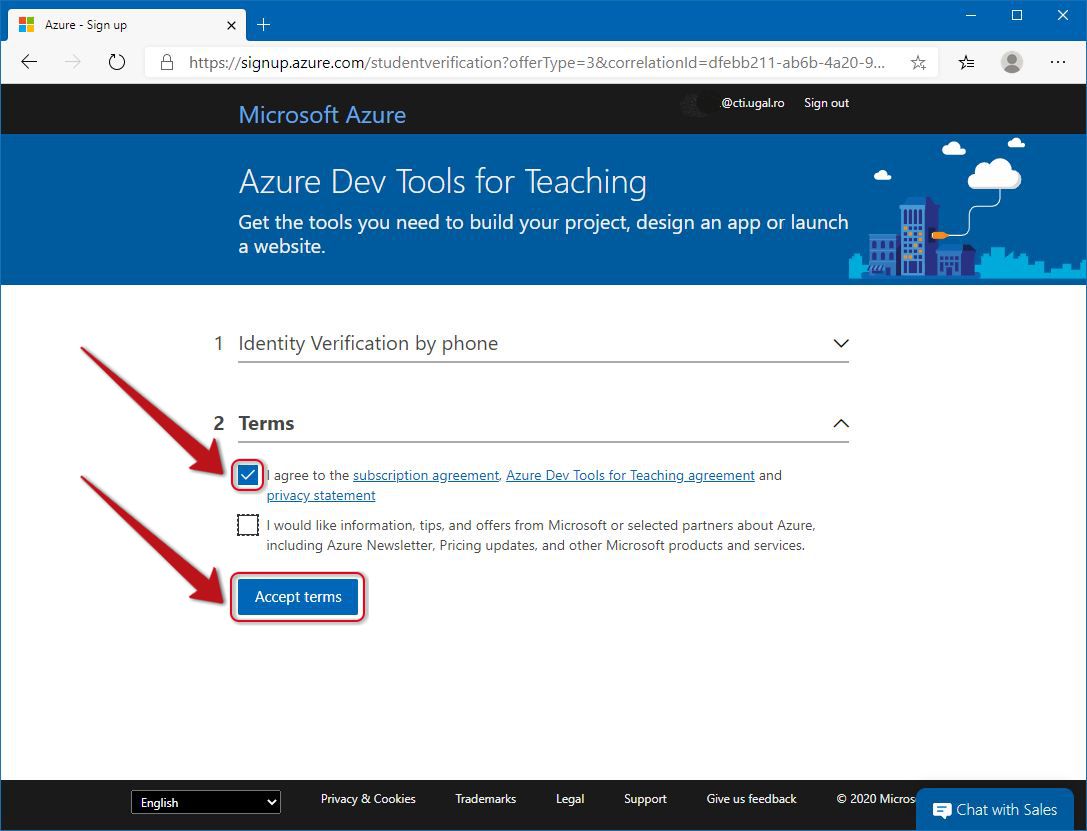The image size is (1087, 831).
Task: Click the Give us feedback footer link
Action: [751, 798]
